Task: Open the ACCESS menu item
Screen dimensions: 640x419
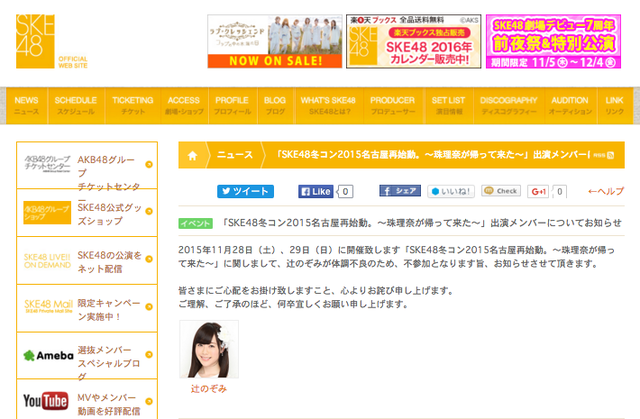Action: (x=184, y=105)
